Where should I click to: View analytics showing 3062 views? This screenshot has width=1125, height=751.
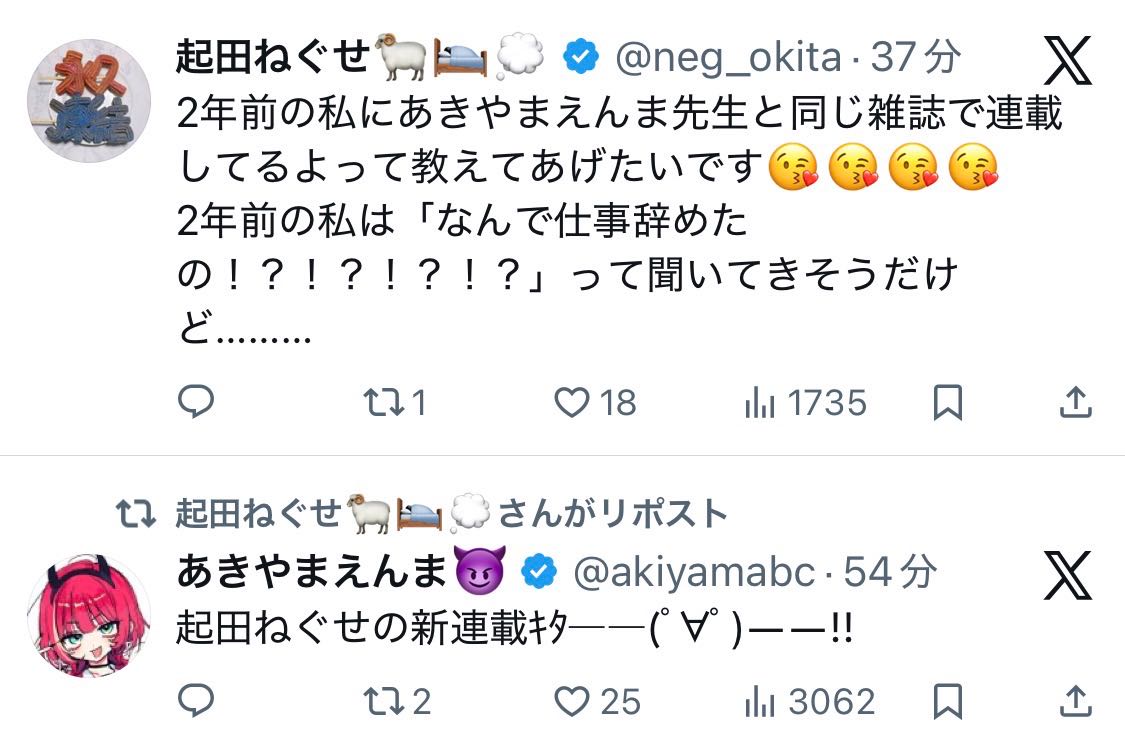766,702
